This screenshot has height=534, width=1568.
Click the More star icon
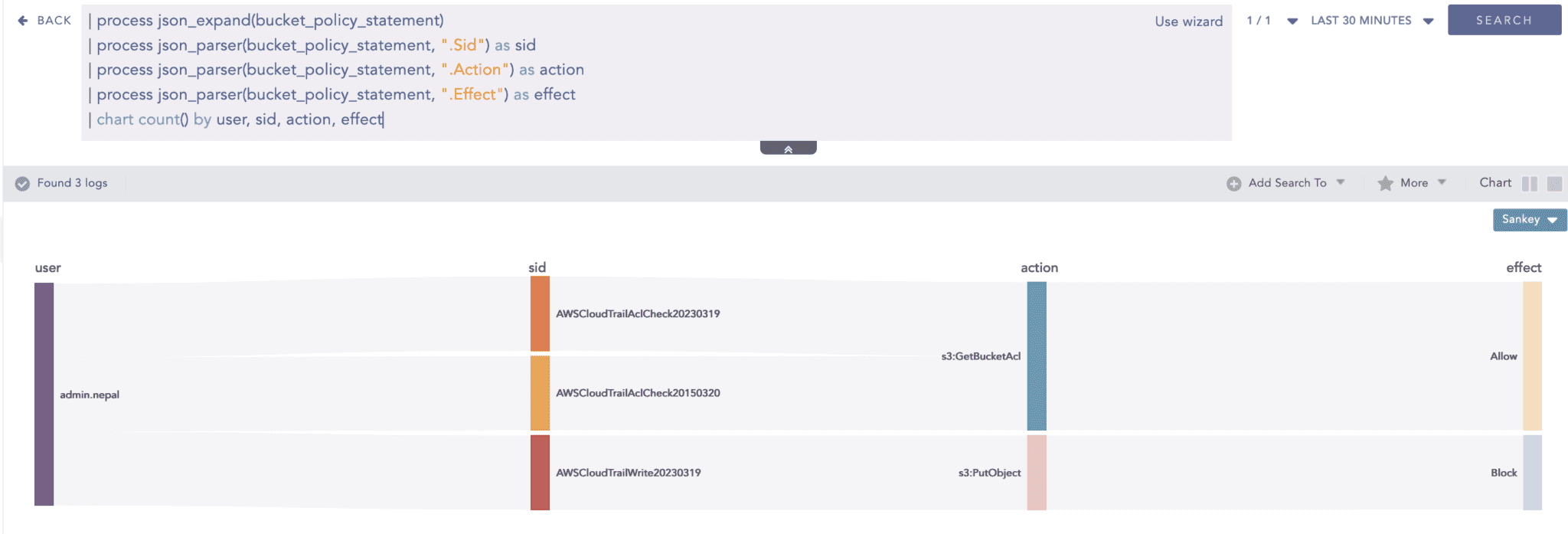click(1385, 184)
